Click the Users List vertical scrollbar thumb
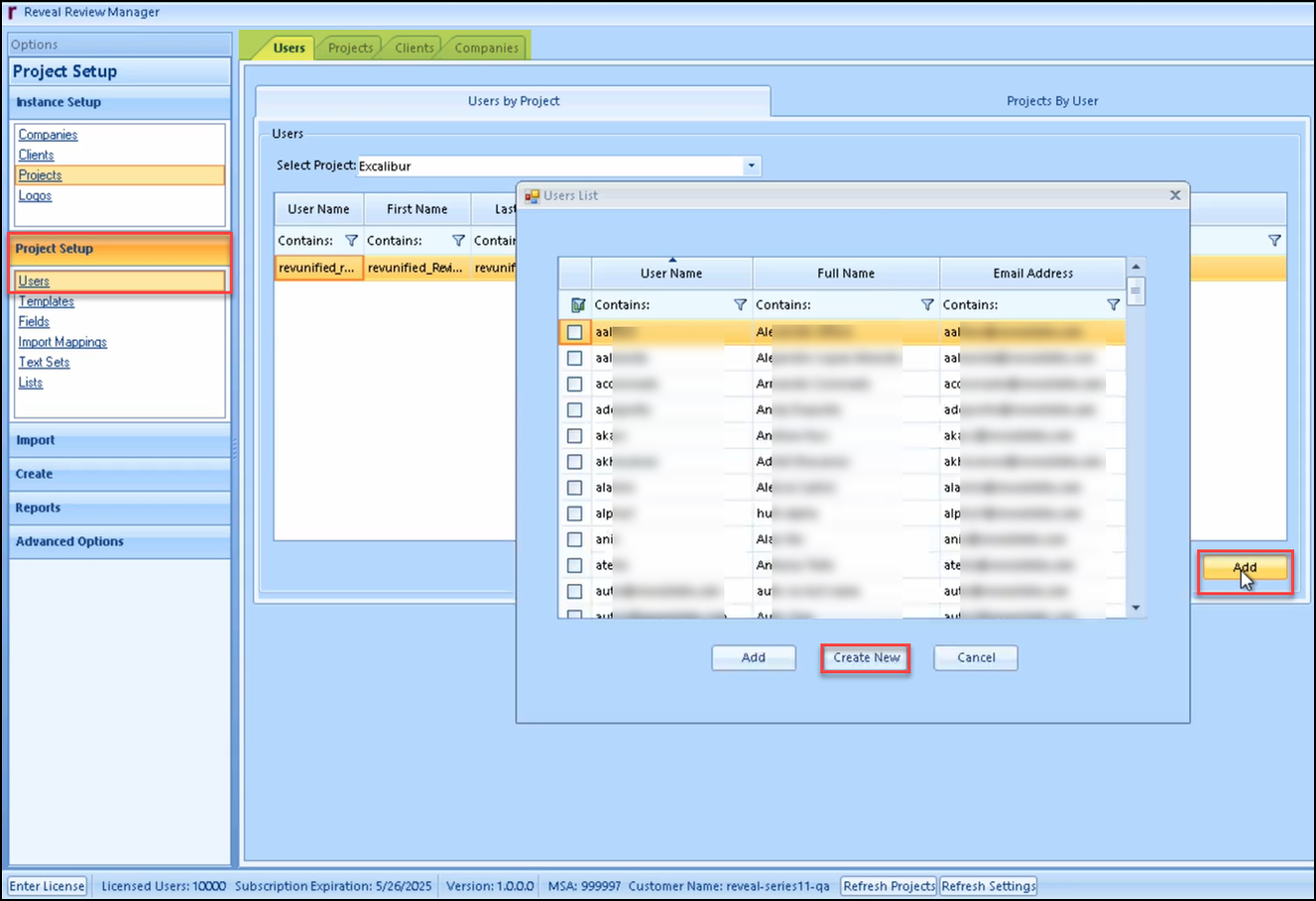This screenshot has width=1316, height=901. (1137, 291)
